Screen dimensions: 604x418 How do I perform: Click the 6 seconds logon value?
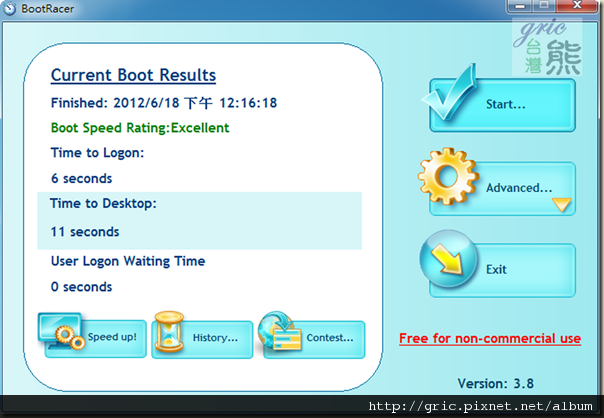[x=81, y=178]
